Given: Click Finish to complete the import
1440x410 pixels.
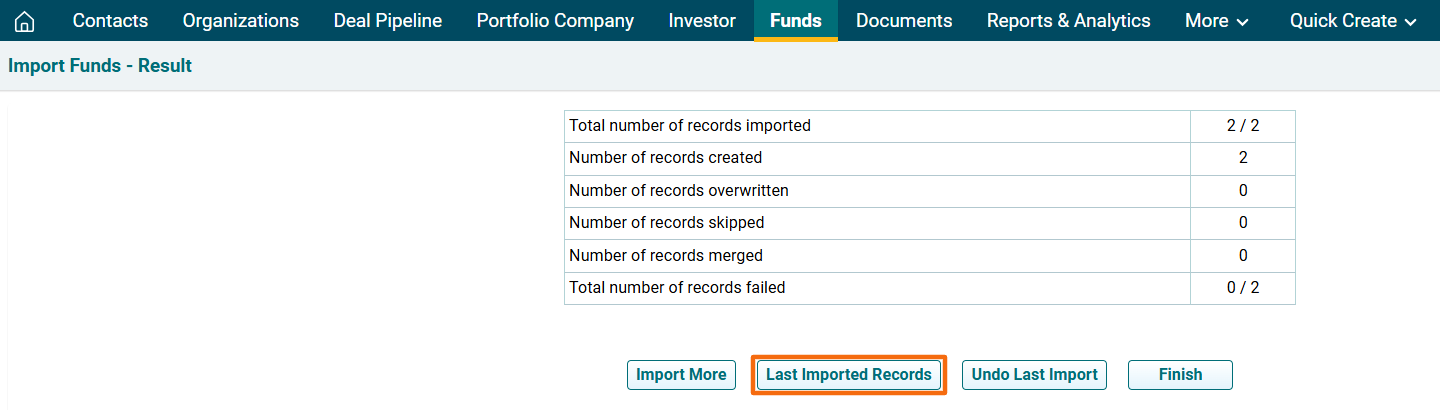Looking at the screenshot, I should coord(1180,375).
